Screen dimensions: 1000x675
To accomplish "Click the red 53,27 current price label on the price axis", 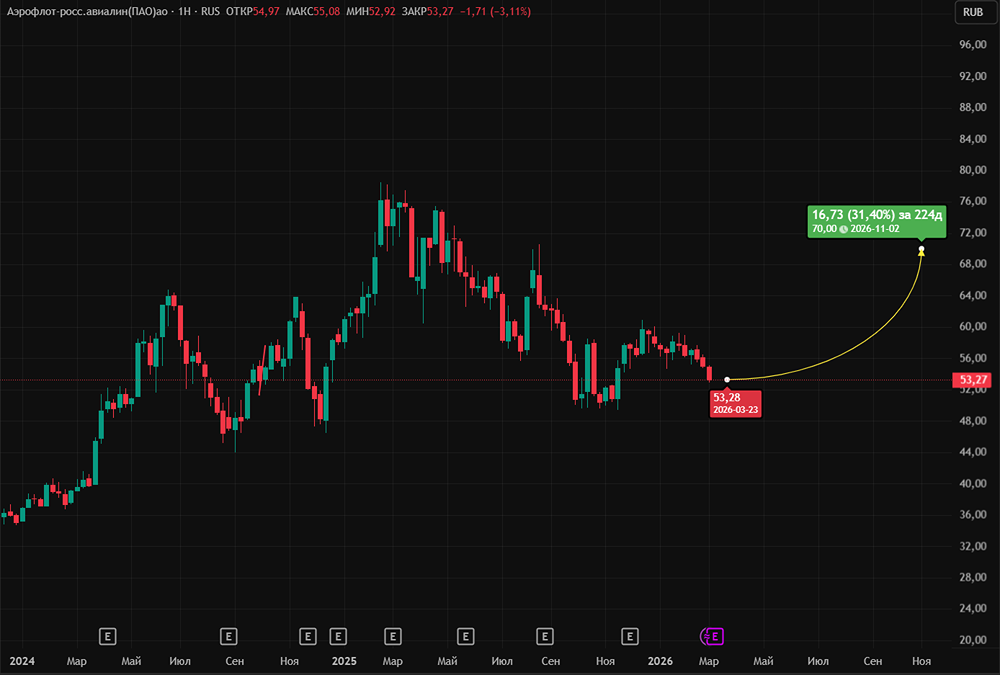I will click(x=973, y=380).
